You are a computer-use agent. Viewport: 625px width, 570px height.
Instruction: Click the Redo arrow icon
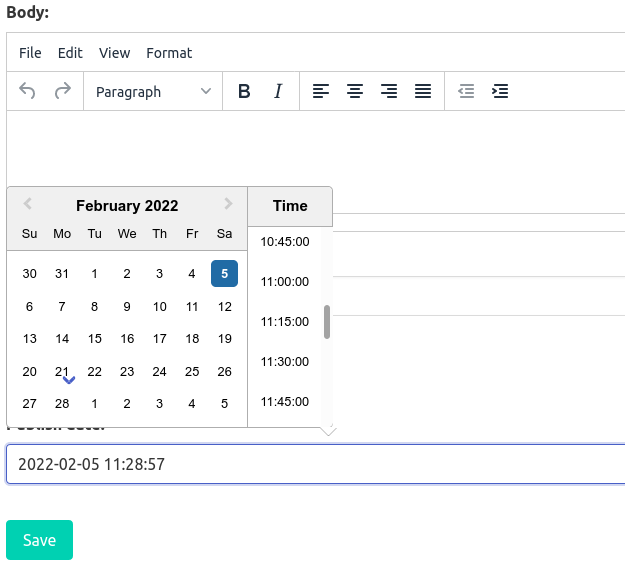[62, 91]
